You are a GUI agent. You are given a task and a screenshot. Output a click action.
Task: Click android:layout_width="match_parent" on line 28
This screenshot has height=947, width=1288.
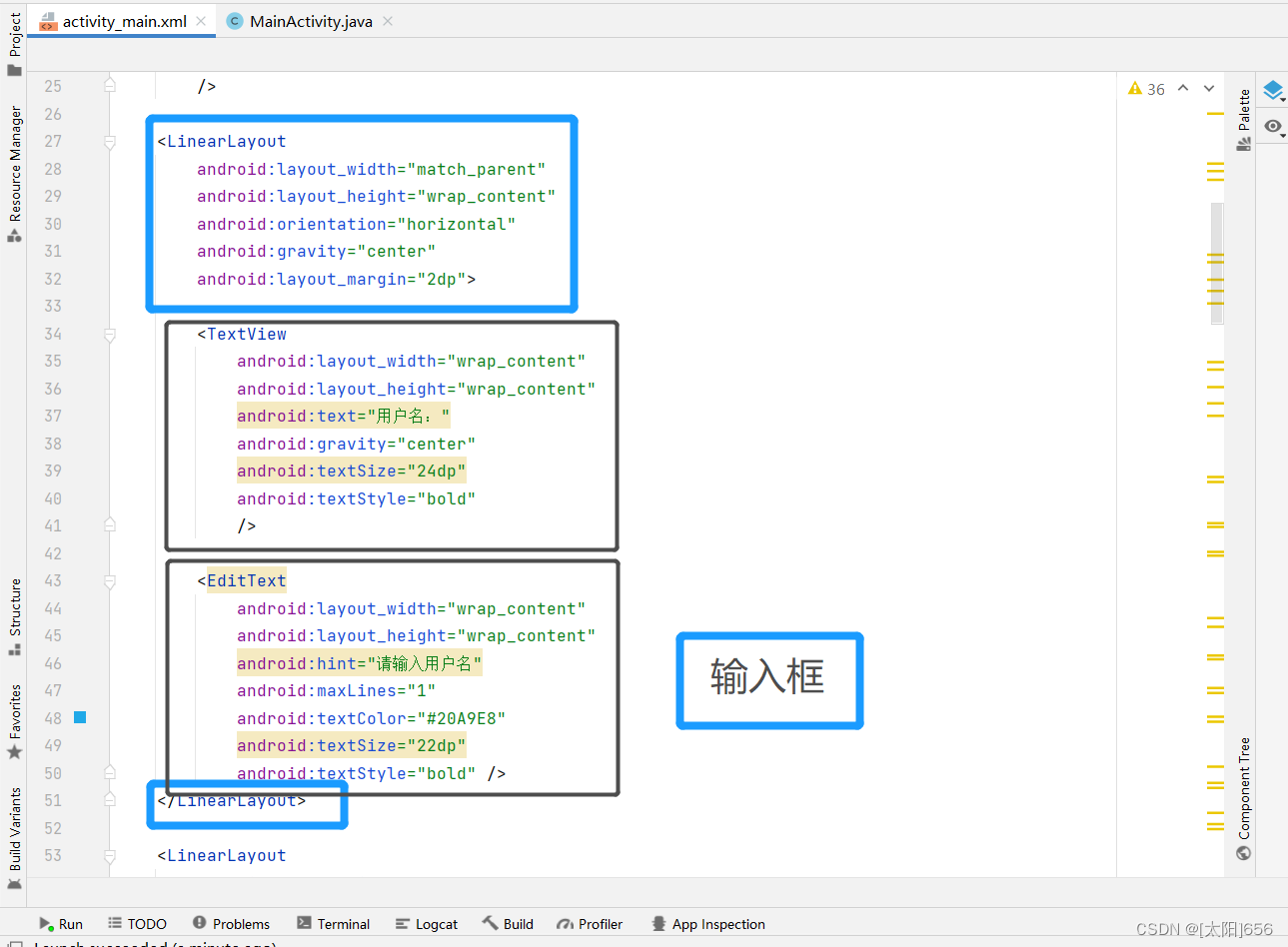[372, 170]
